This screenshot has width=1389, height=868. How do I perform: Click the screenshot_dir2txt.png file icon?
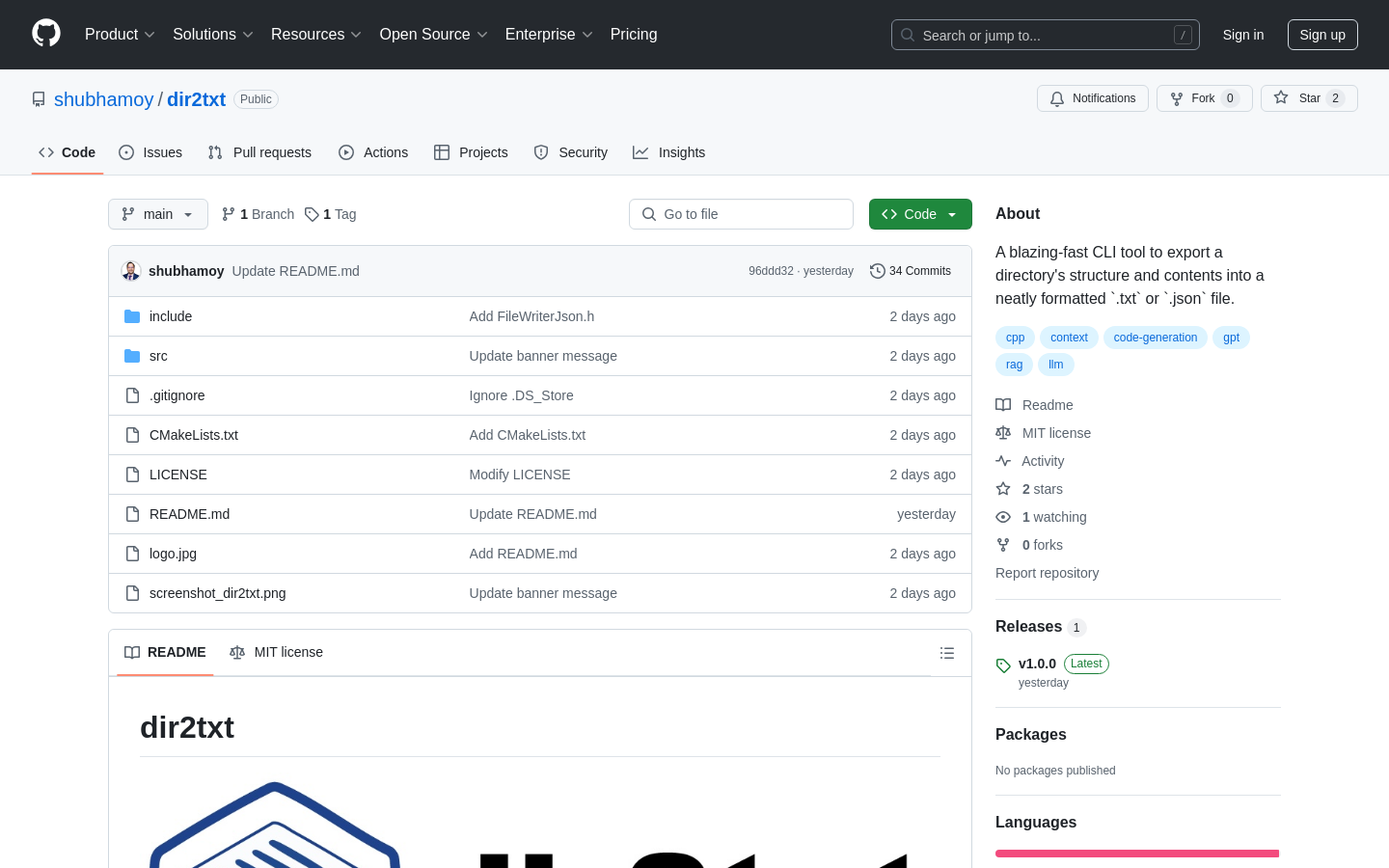[x=132, y=593]
